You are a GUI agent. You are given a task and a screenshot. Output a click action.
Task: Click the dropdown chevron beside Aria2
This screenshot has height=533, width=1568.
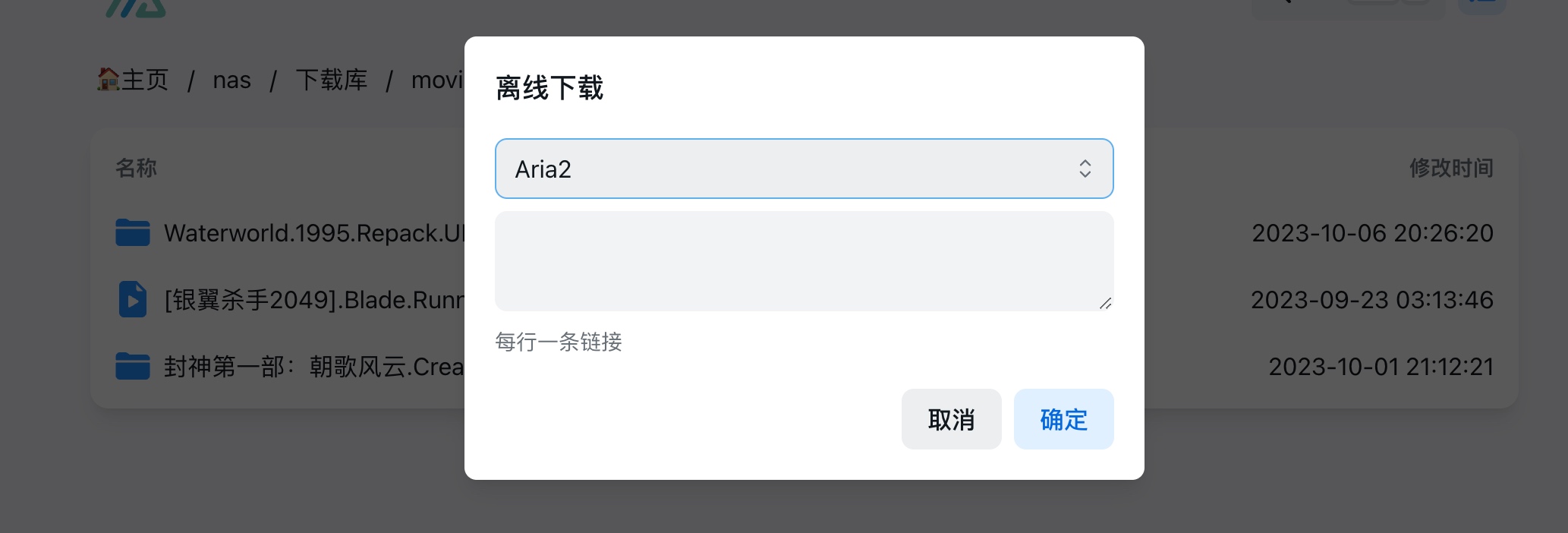[x=1085, y=169]
